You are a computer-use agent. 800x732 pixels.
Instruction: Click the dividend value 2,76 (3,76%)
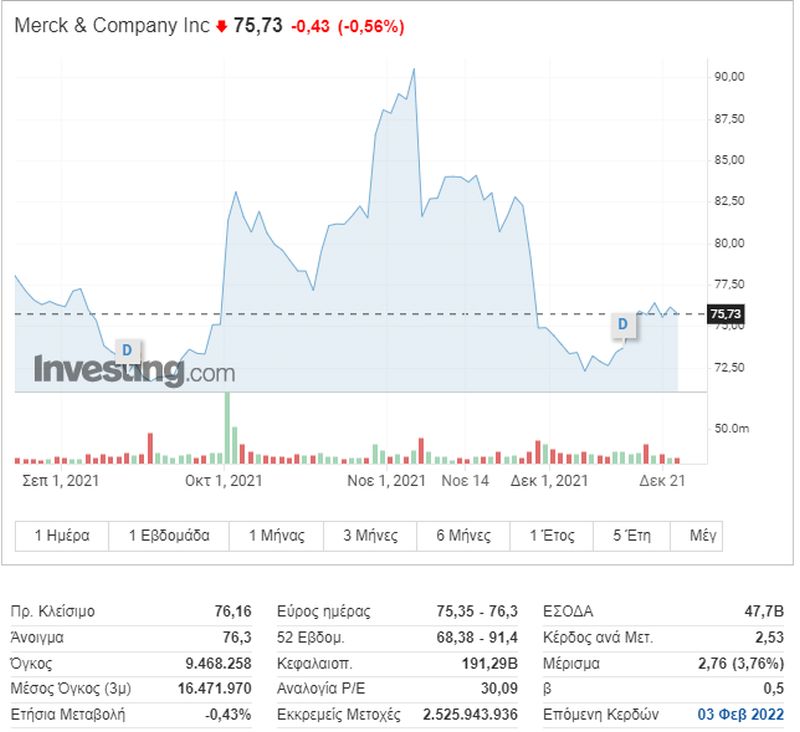741,664
